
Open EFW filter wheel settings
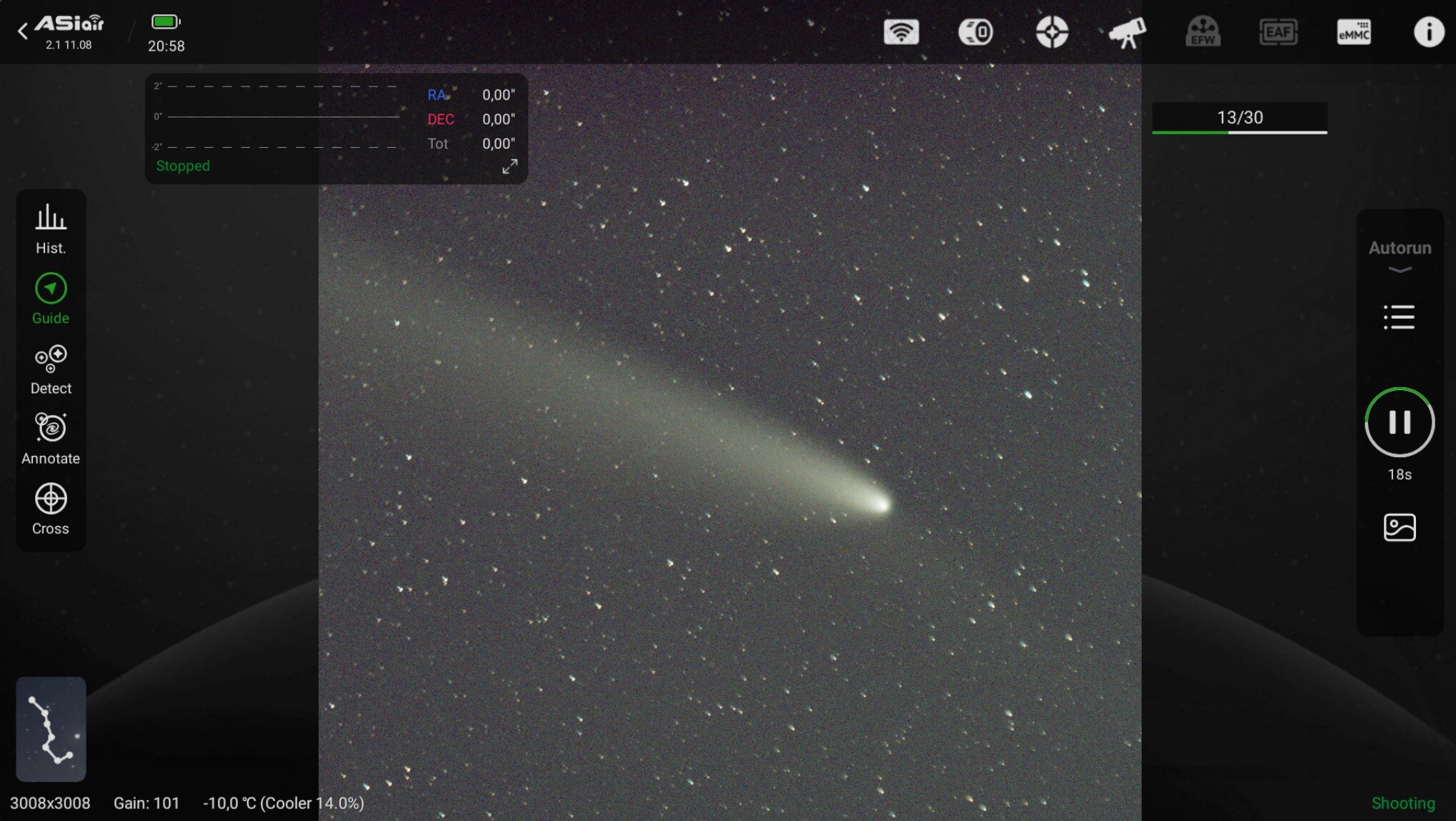(1202, 32)
